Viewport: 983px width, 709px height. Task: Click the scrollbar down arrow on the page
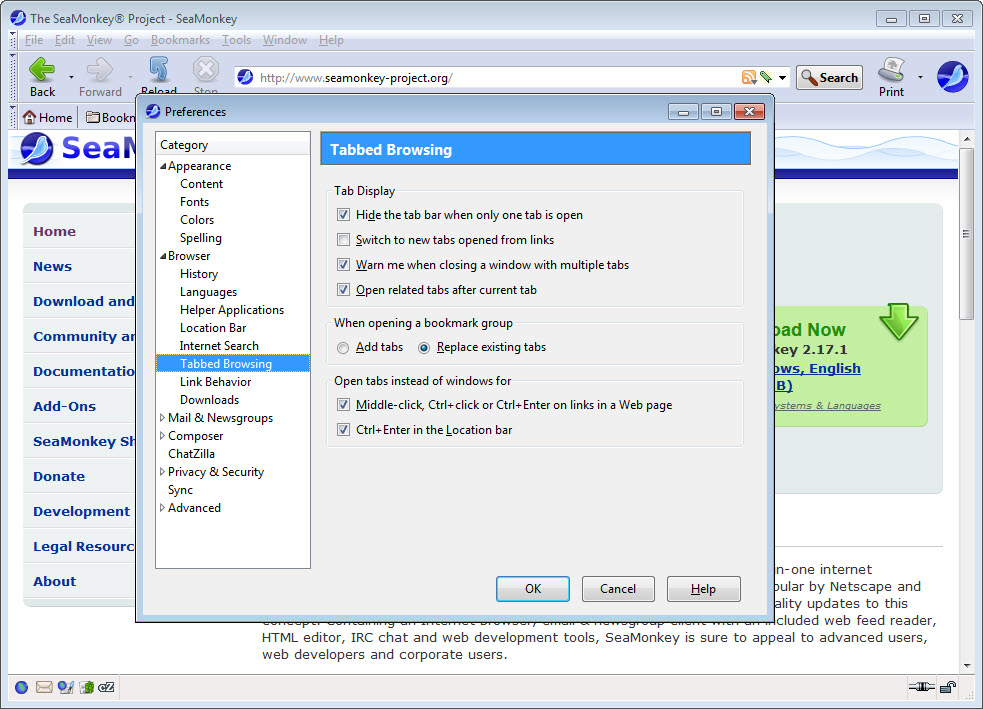966,666
